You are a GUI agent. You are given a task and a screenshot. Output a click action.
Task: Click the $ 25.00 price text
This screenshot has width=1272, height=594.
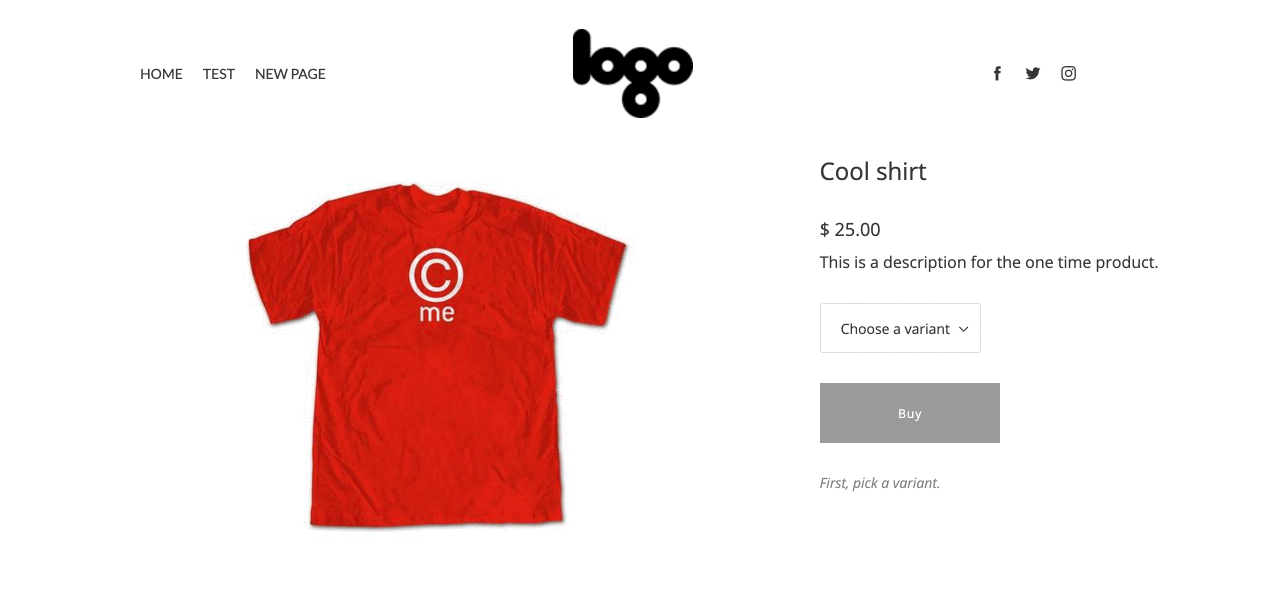(850, 229)
